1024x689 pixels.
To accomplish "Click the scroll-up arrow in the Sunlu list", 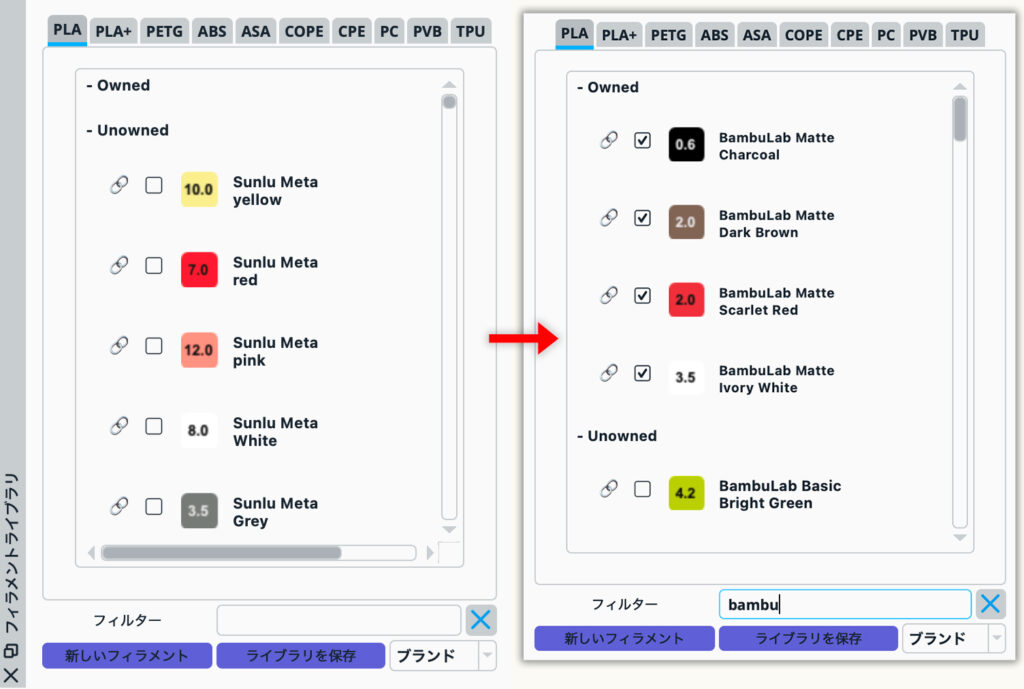I will 449,85.
